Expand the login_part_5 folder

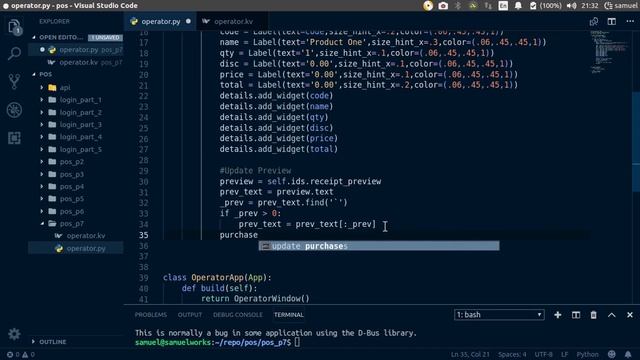tap(80, 149)
